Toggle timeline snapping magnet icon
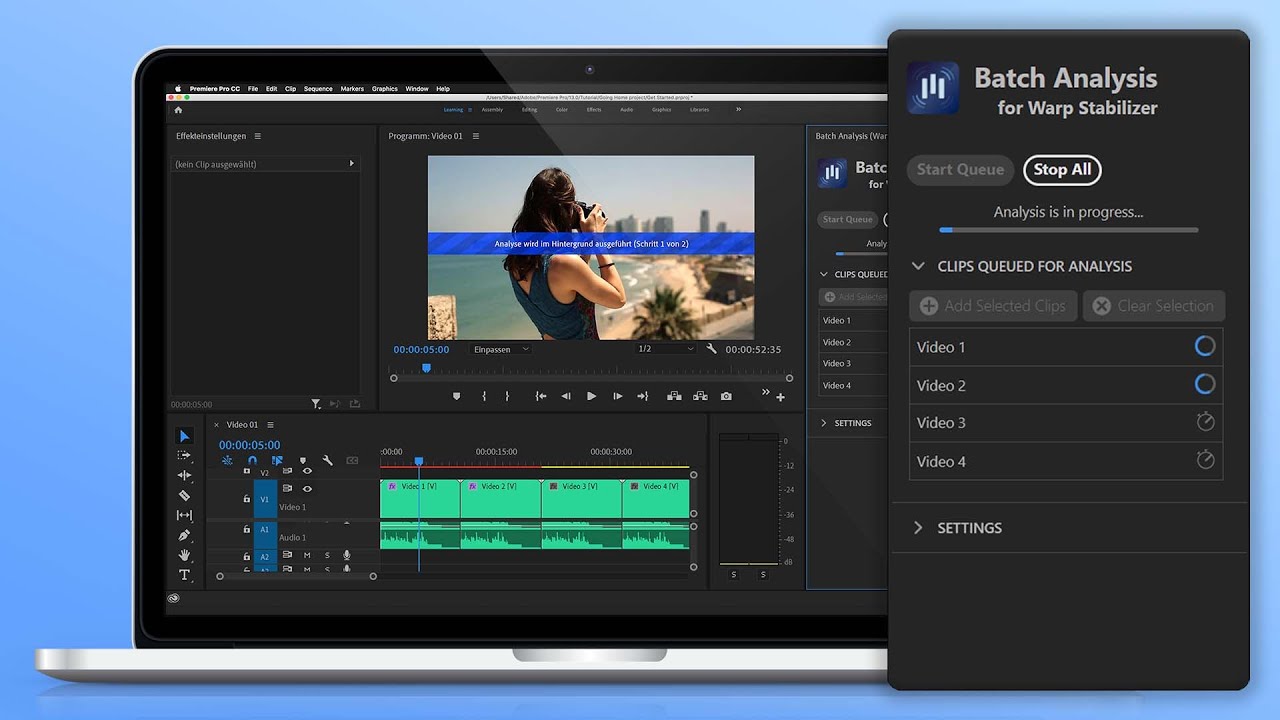The height and width of the screenshot is (720, 1280). tap(252, 461)
